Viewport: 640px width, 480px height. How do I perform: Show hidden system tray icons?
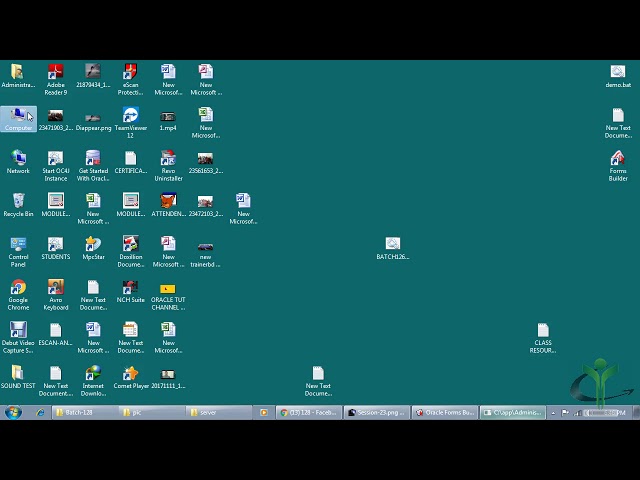coord(553,413)
